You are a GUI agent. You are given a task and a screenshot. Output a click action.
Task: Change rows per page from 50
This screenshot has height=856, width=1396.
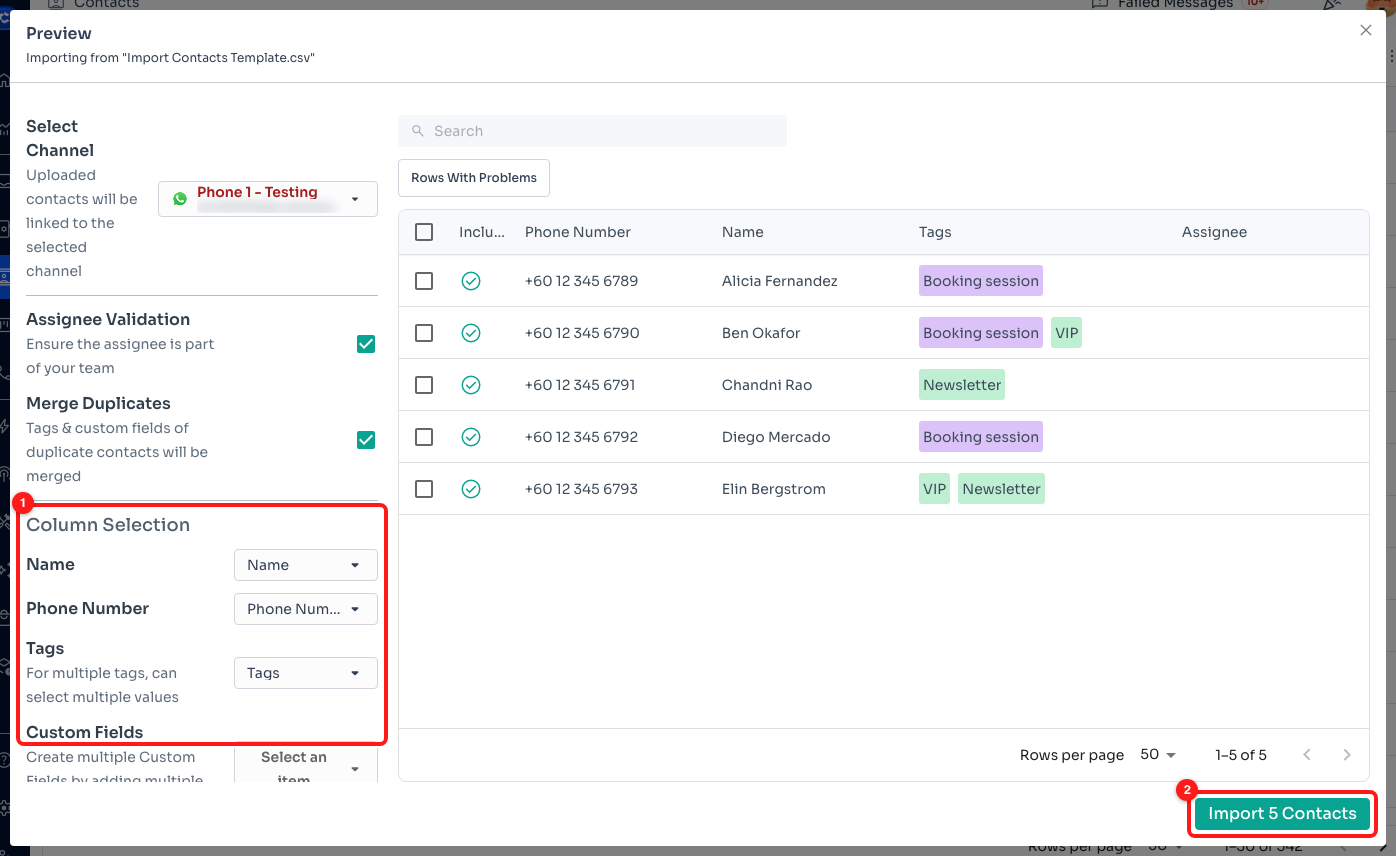[1158, 755]
